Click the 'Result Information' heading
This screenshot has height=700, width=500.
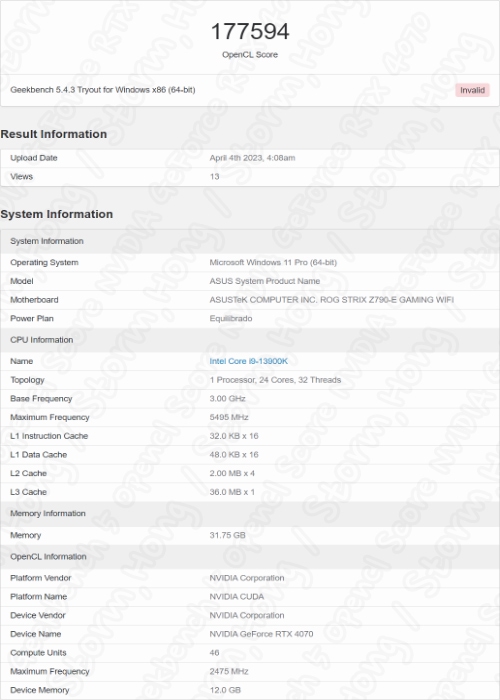pyautogui.click(x=54, y=134)
